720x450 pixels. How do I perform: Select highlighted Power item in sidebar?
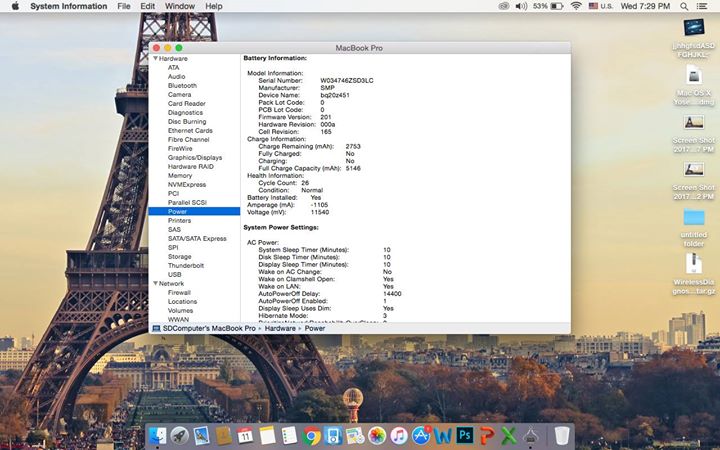pos(194,211)
